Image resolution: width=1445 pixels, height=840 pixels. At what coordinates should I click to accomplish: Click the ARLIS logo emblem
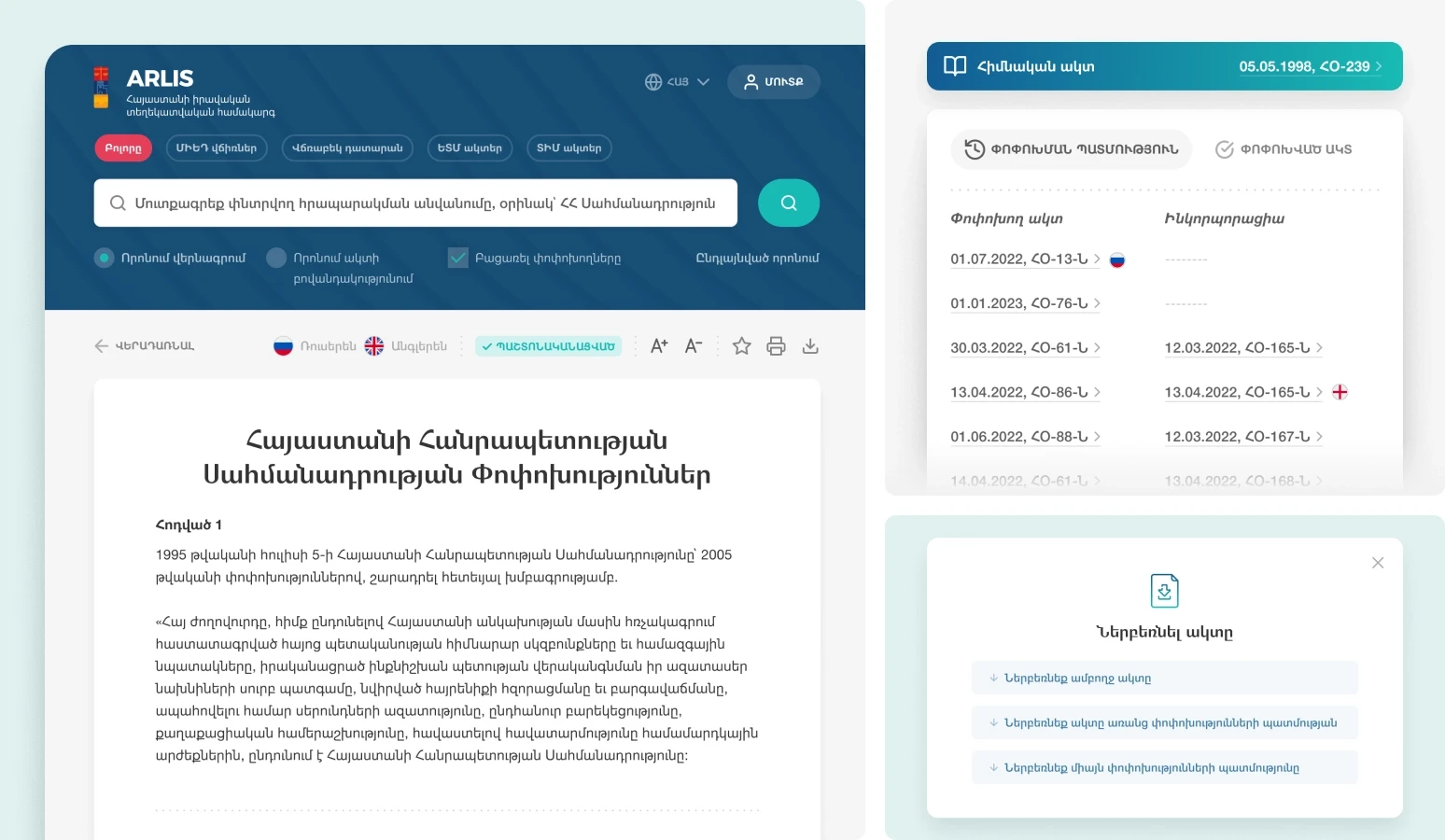(101, 88)
